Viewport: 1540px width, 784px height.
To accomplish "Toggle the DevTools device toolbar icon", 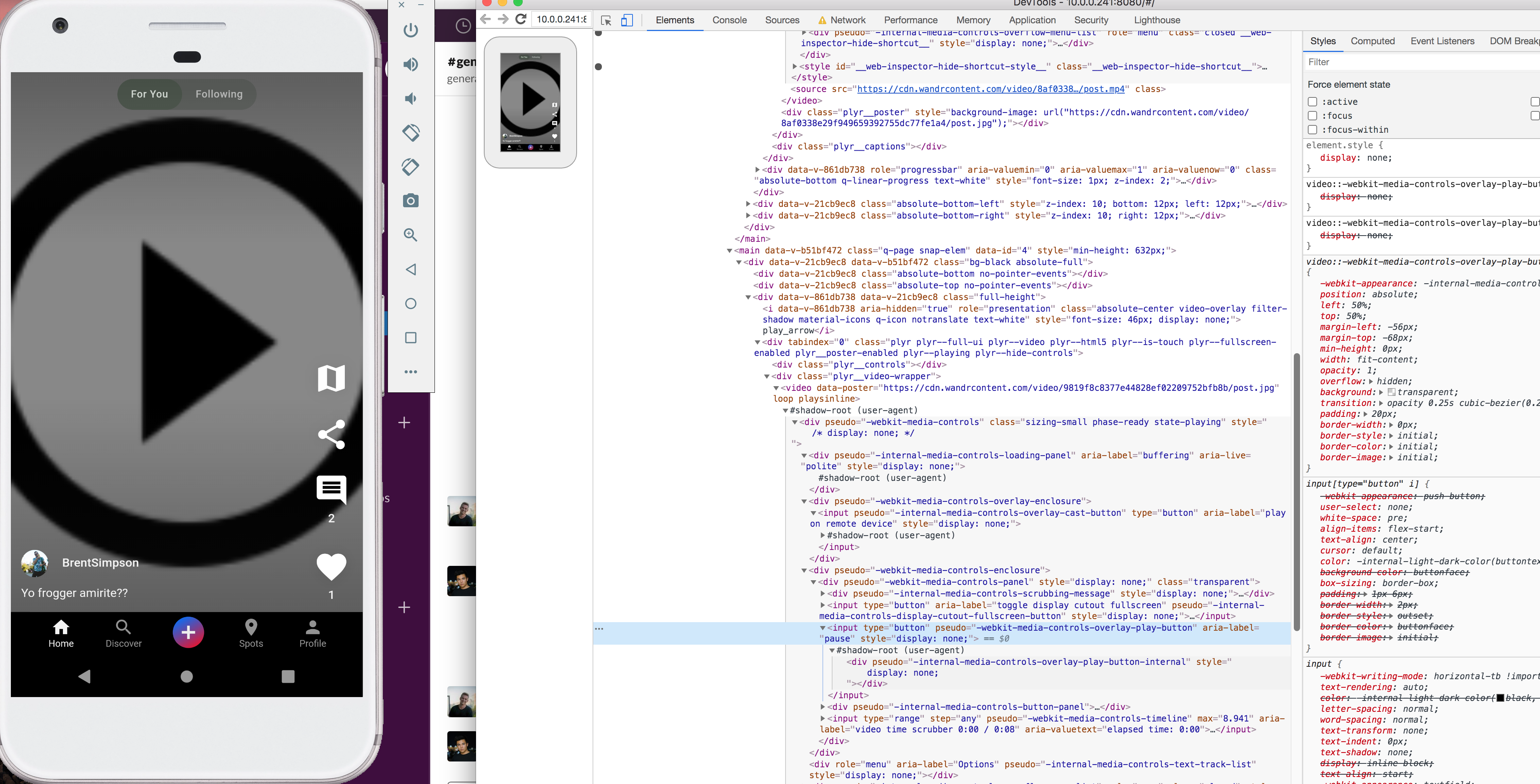I will coord(626,20).
